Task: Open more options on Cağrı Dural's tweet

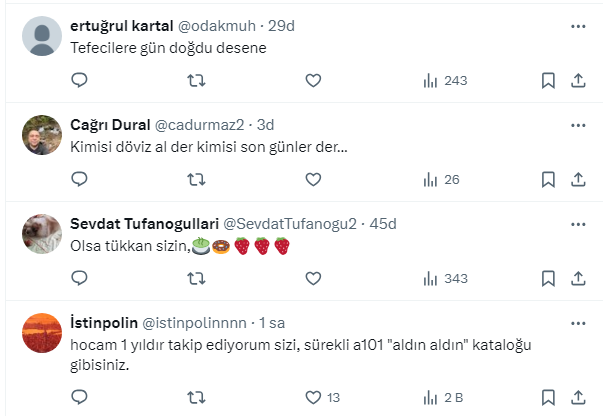Action: tap(578, 125)
